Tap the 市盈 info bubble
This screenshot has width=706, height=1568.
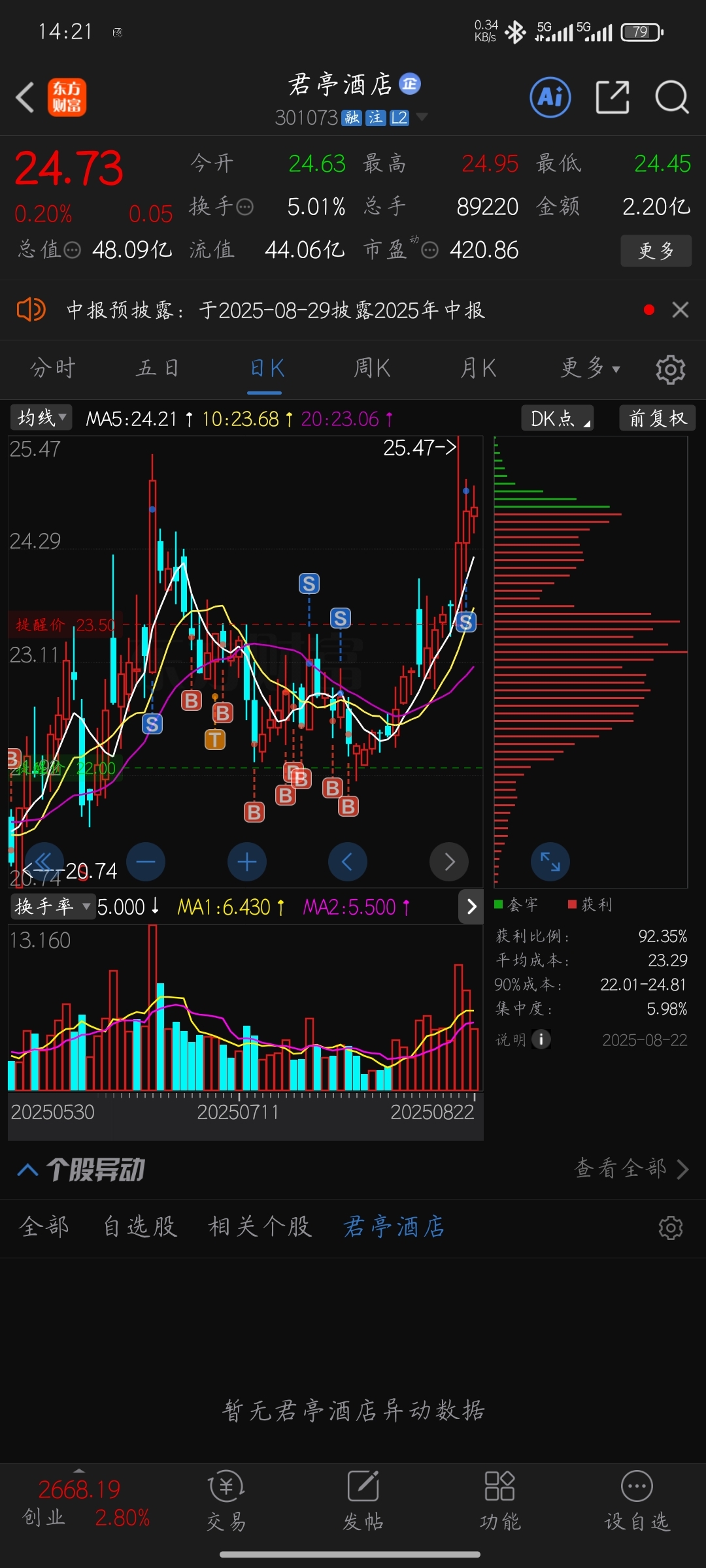click(x=429, y=250)
